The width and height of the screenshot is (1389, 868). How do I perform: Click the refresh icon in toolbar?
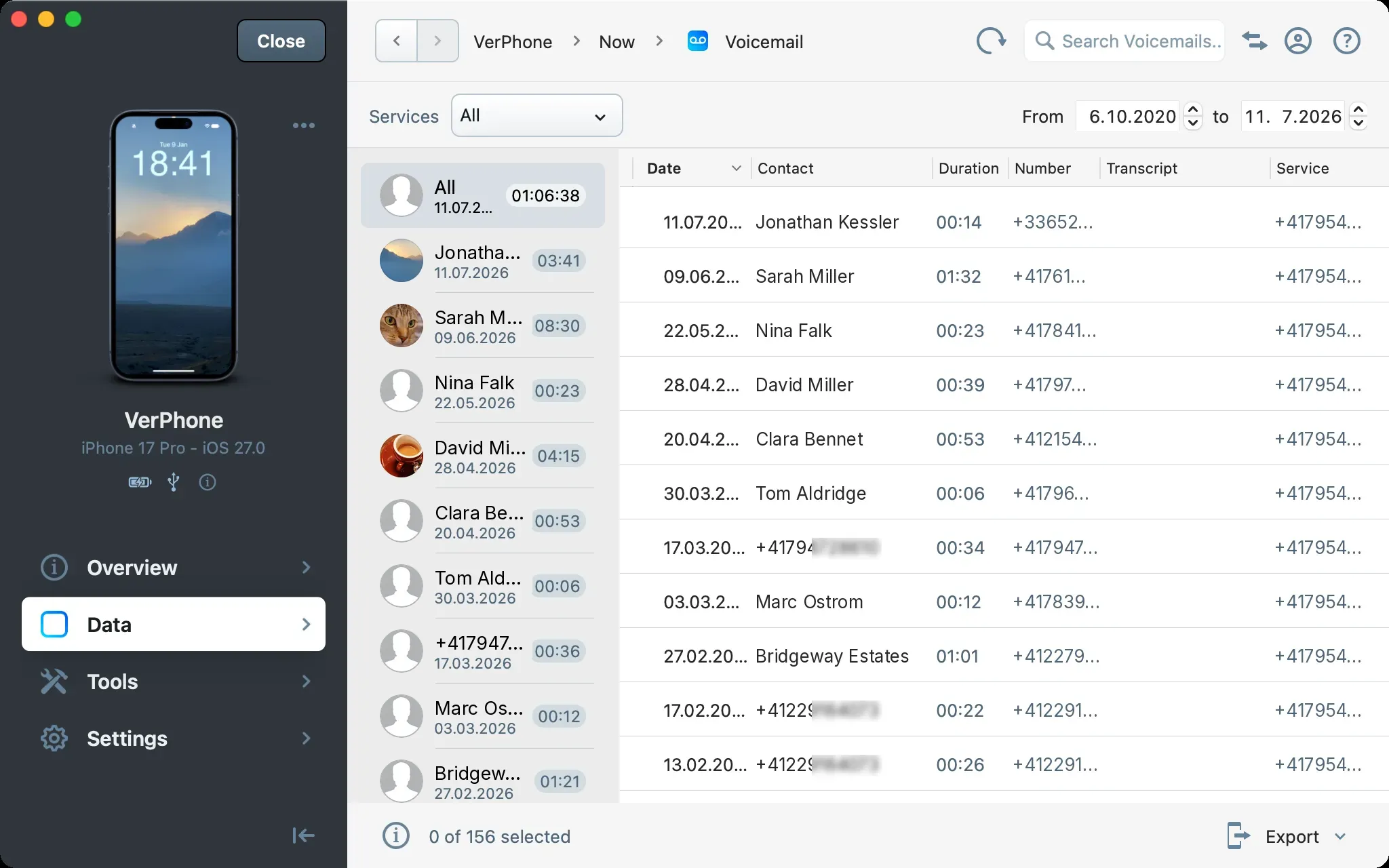point(990,41)
